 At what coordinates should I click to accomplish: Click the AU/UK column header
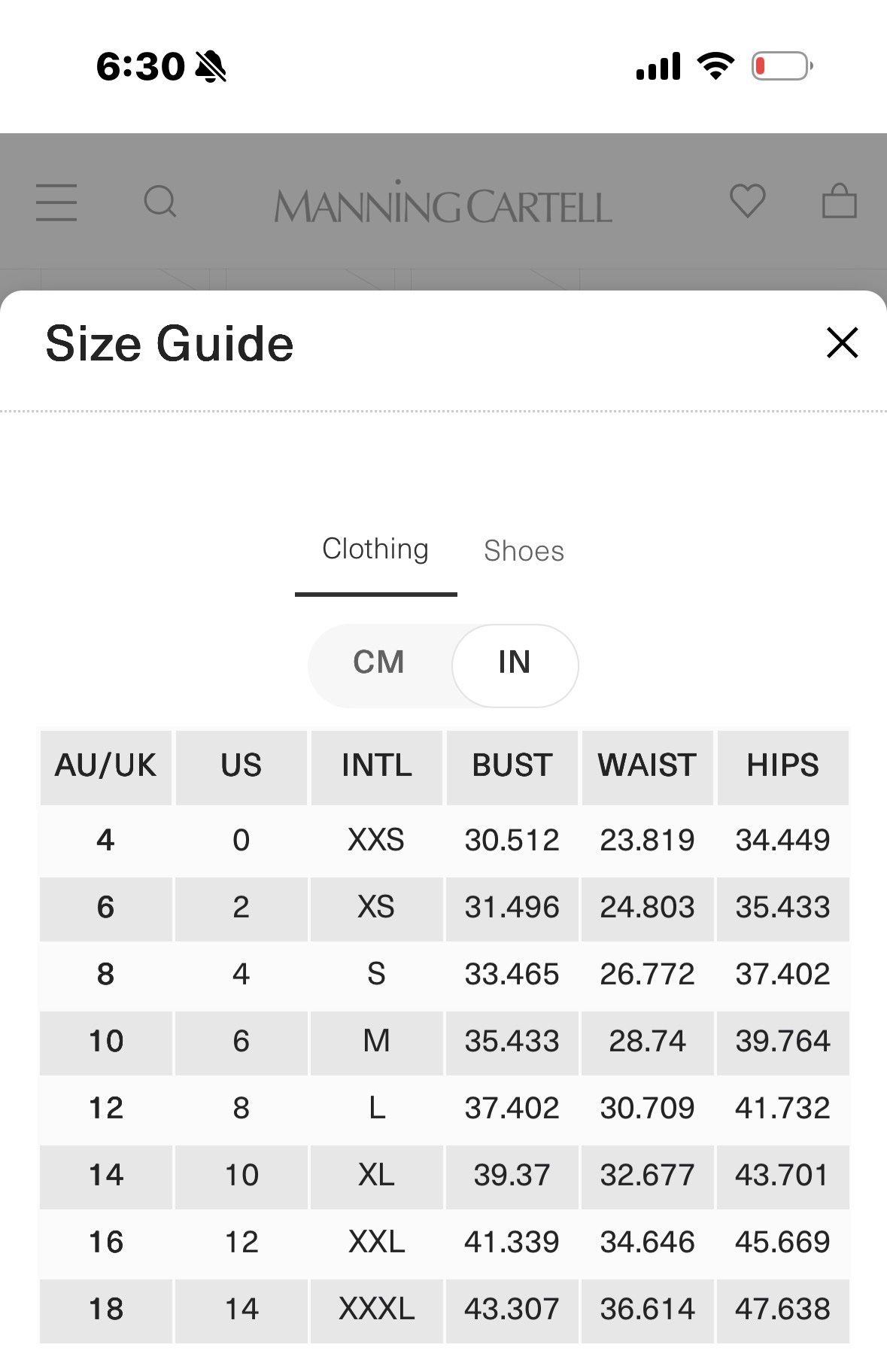click(105, 765)
